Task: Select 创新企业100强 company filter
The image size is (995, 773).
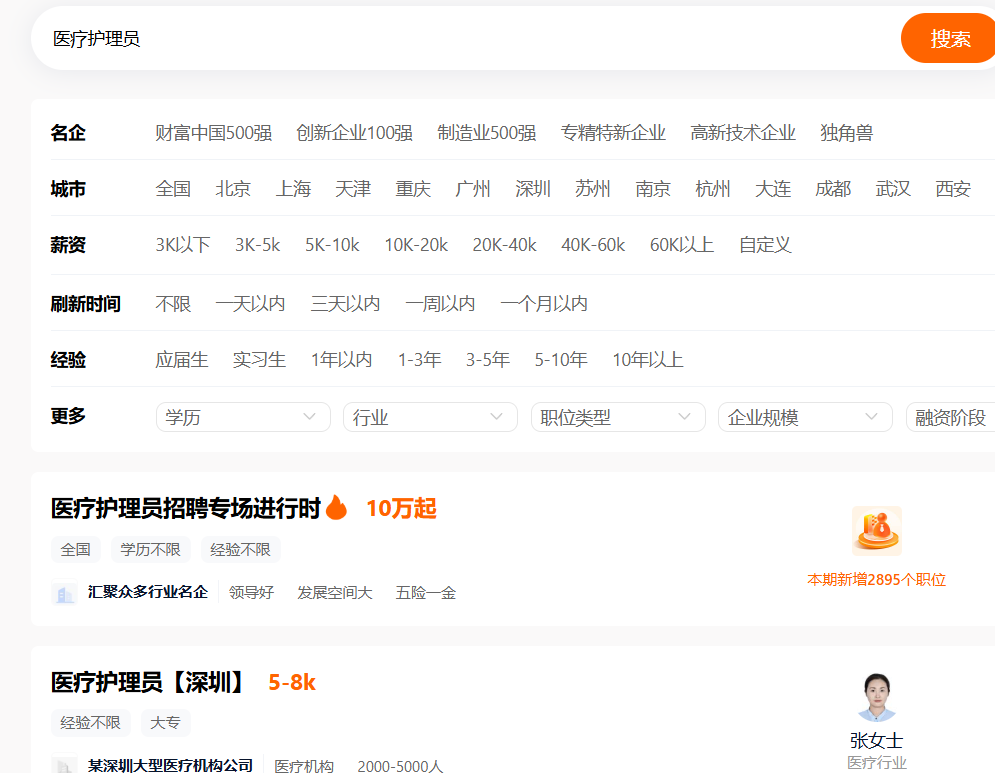Action: pos(354,133)
